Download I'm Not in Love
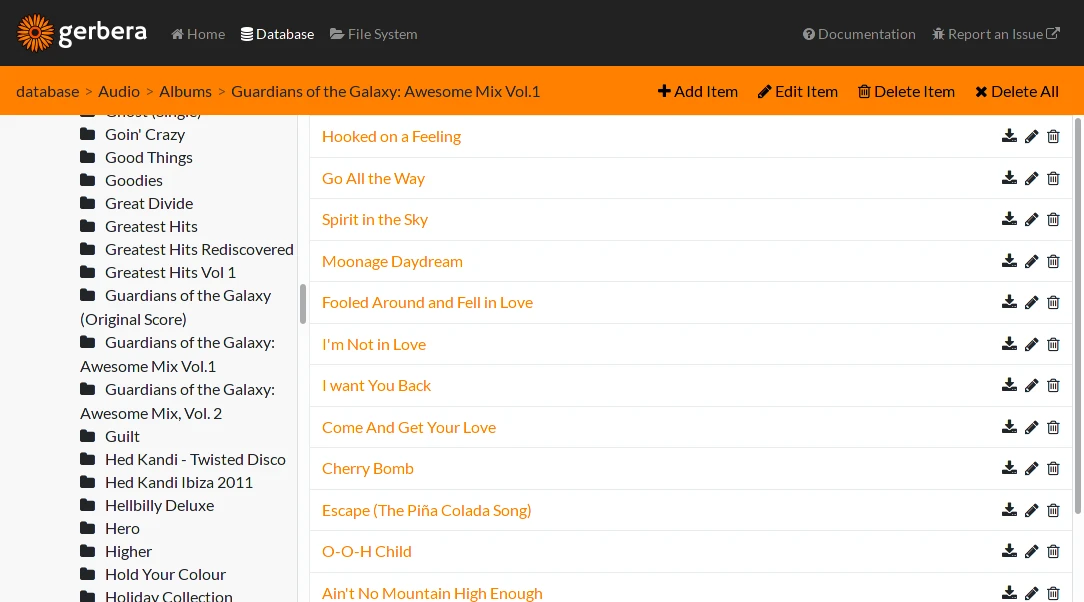Image resolution: width=1084 pixels, height=602 pixels. (x=1009, y=344)
